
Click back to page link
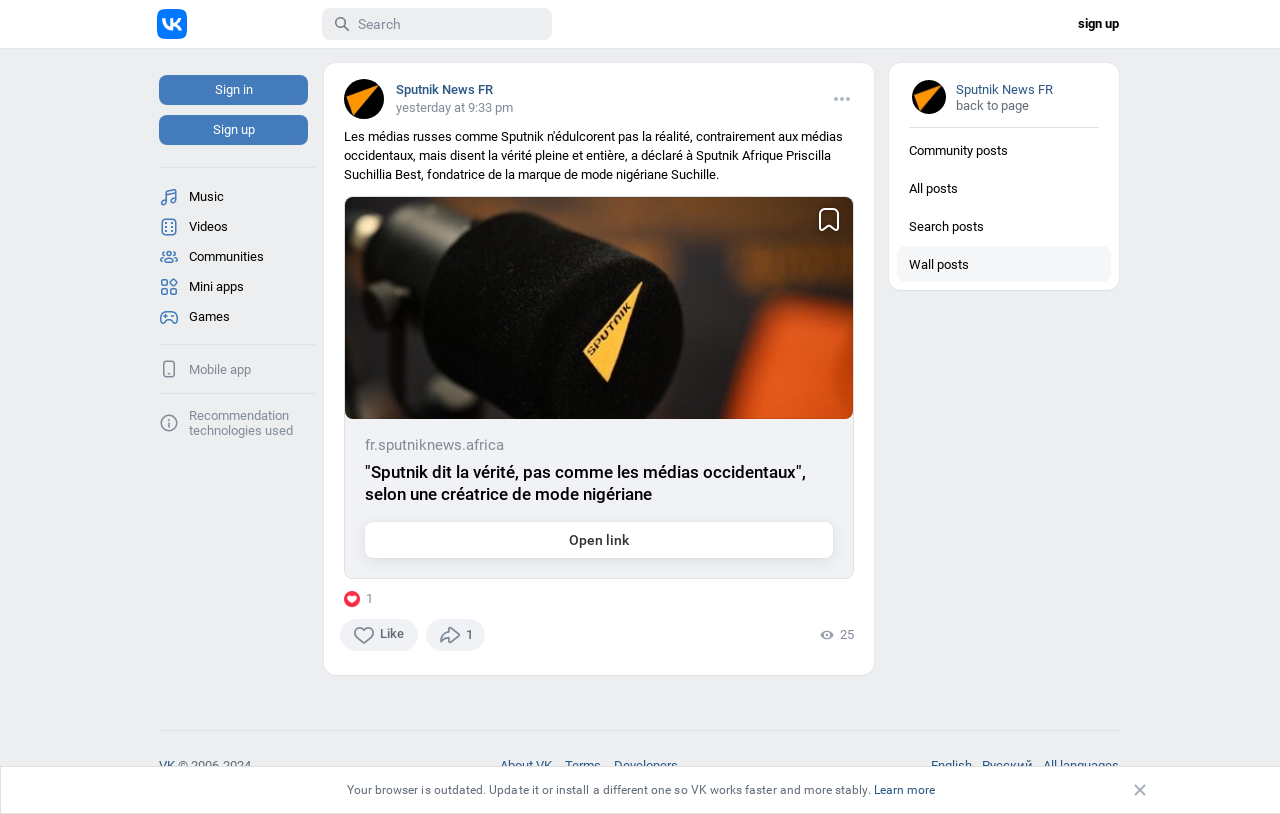(x=992, y=106)
